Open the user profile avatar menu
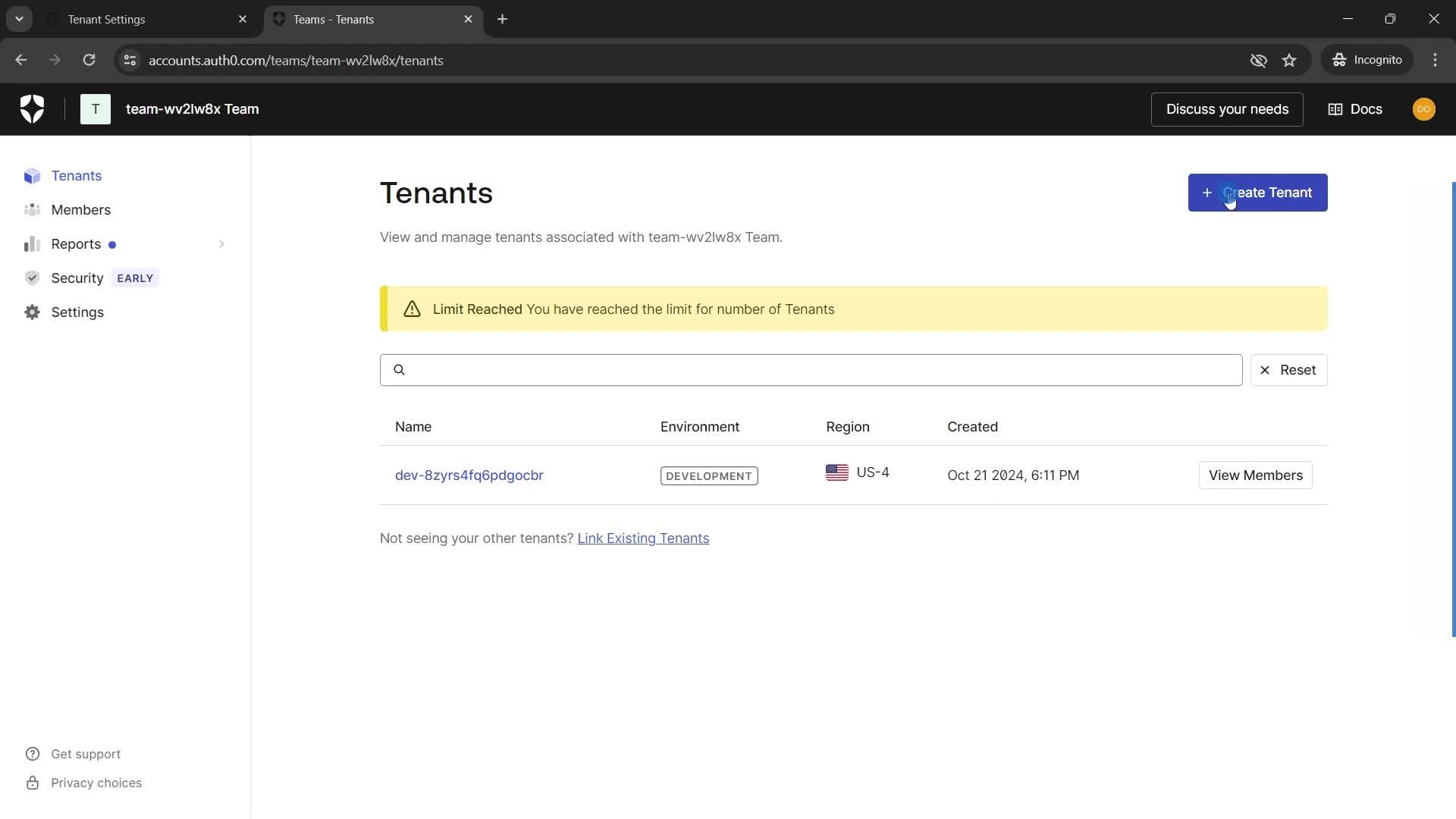1456x819 pixels. click(x=1423, y=109)
